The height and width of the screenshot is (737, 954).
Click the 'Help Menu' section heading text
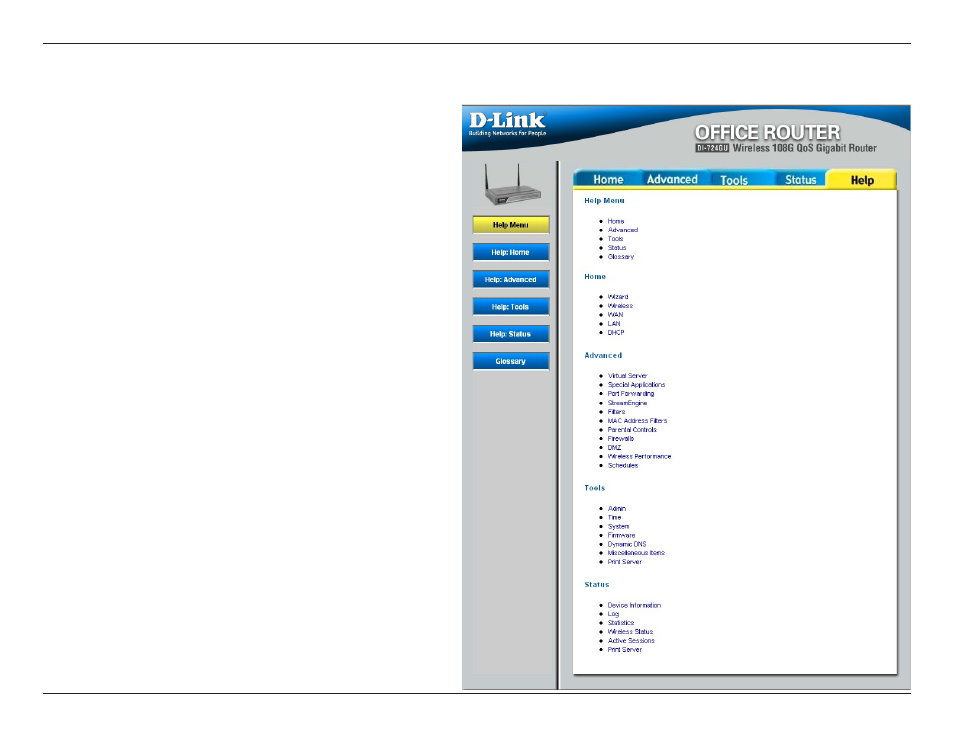[604, 200]
